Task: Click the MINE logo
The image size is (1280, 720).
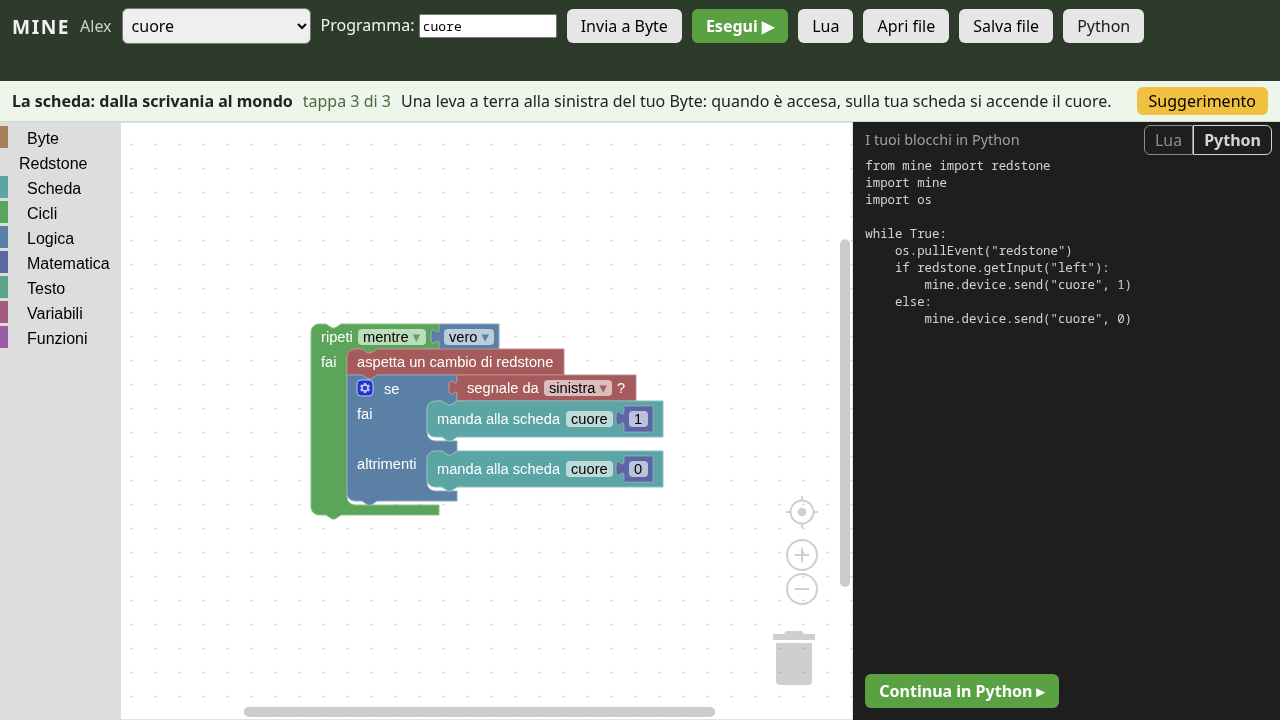Action: point(41,27)
